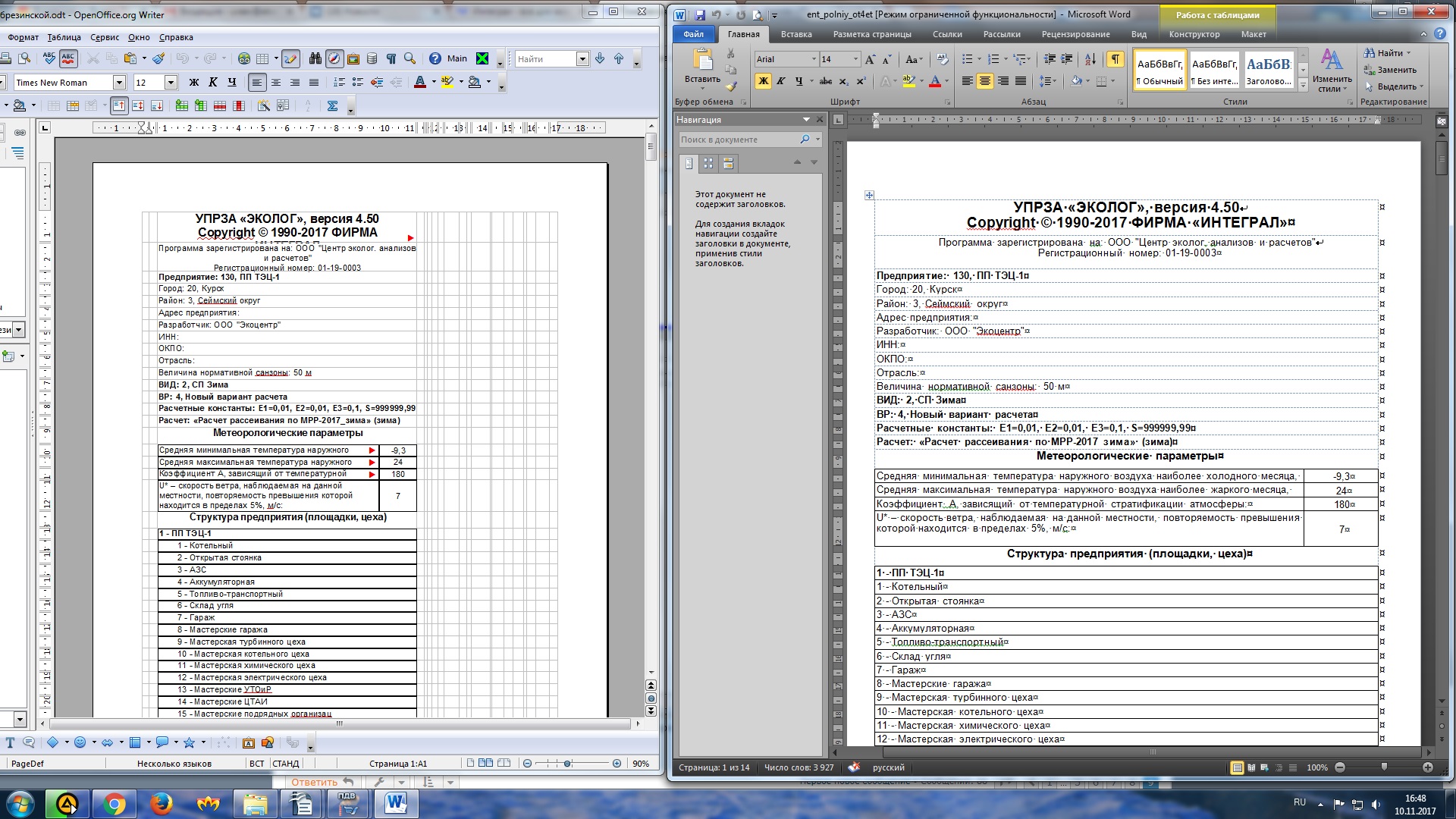This screenshot has height=819, width=1456.
Task: Open the Таблица menu in OpenOffice
Action: (x=64, y=37)
